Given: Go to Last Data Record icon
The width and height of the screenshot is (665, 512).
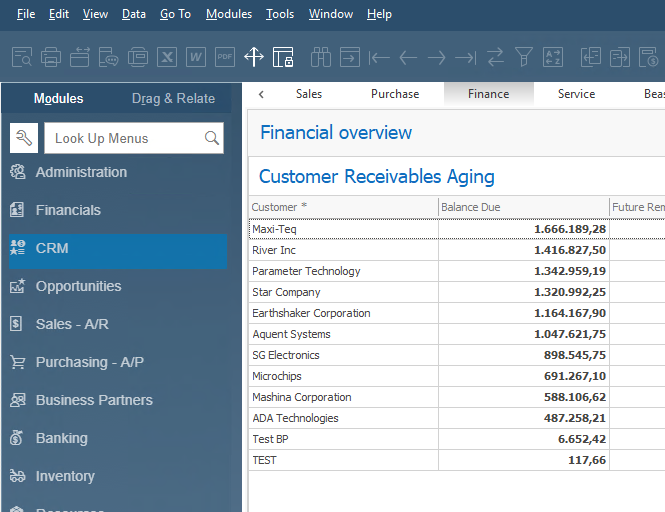Looking at the screenshot, I should click(466, 57).
